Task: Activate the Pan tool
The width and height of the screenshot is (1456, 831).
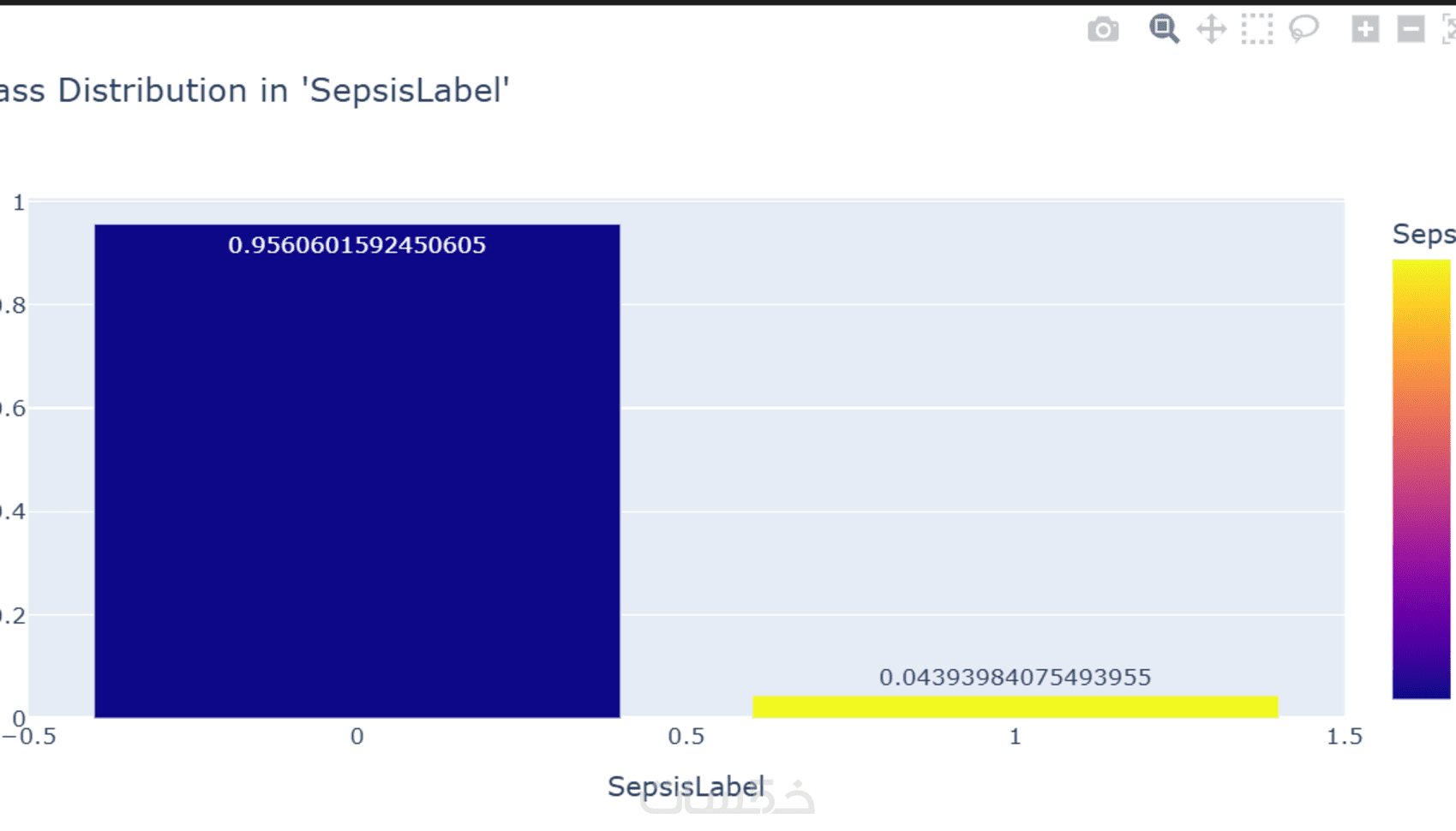Action: pyautogui.click(x=1211, y=29)
